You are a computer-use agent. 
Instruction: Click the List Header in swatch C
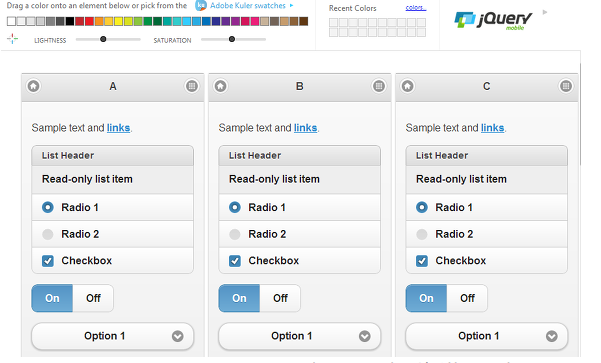(486, 156)
